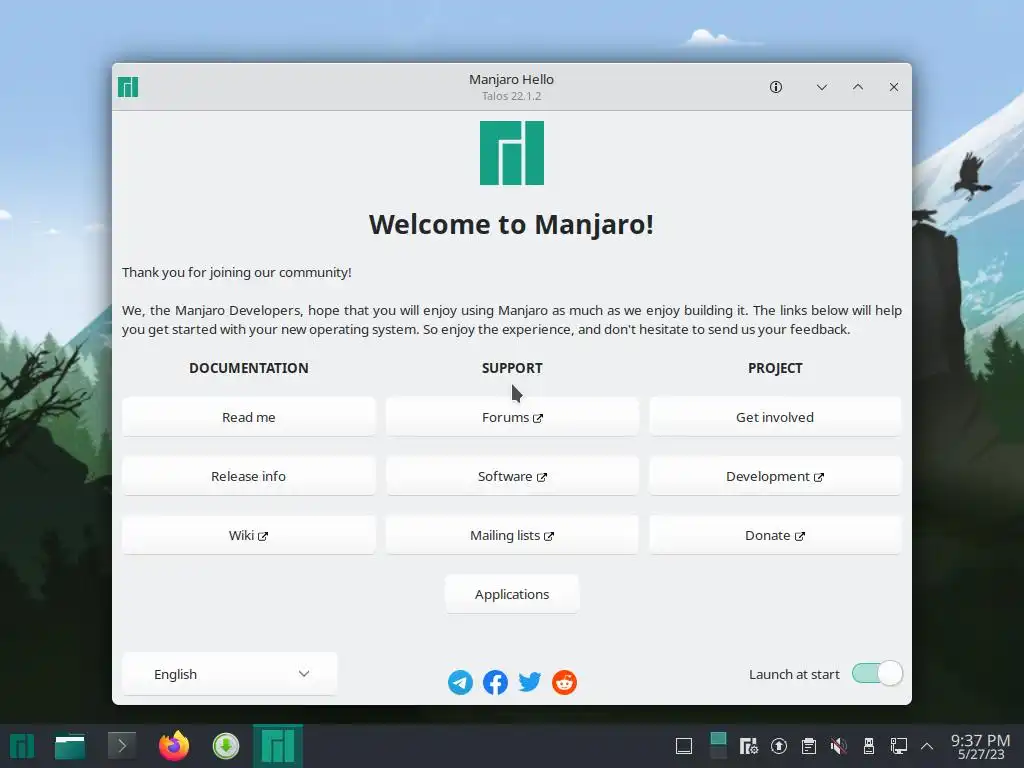
Task: Minimize the Manjaro Hello window
Action: pos(822,87)
